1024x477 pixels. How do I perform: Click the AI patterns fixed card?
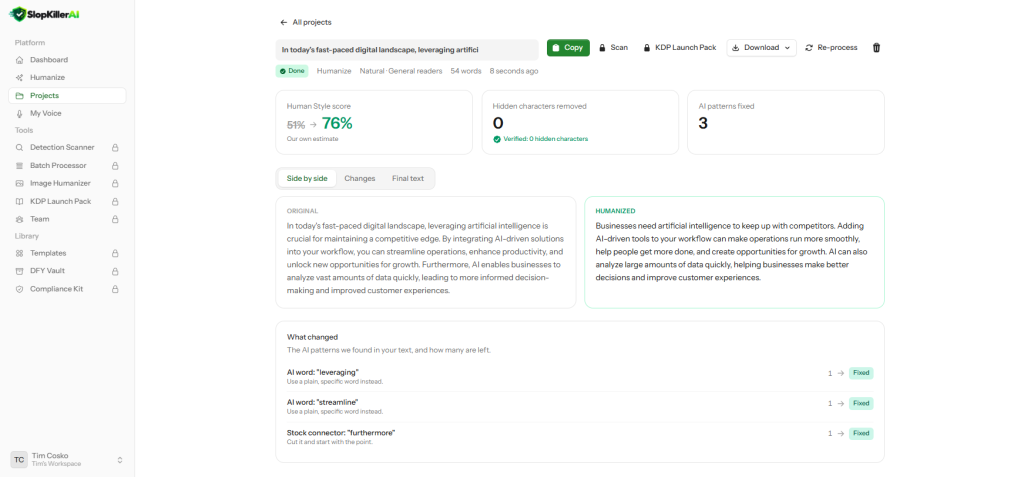[786, 122]
